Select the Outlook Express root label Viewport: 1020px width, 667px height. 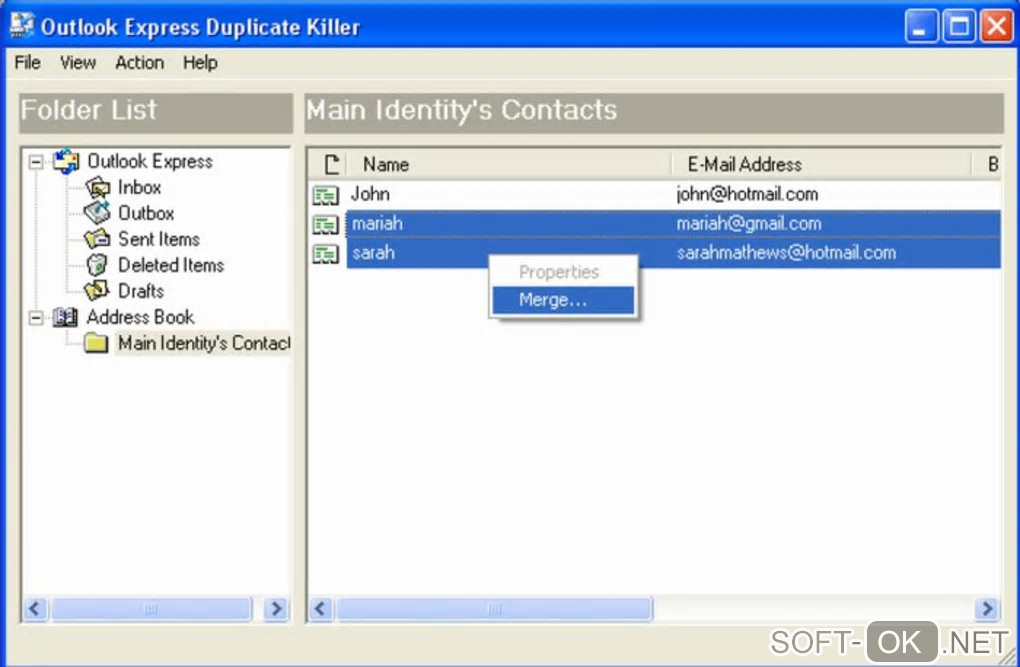(x=150, y=161)
